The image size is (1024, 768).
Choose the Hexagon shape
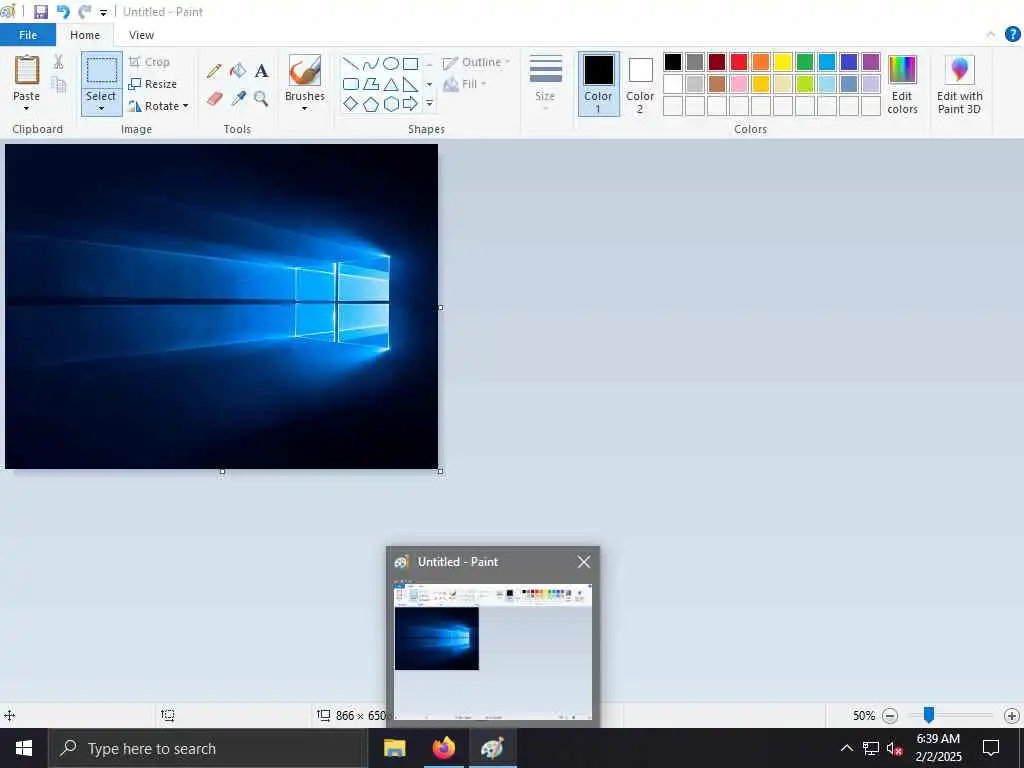391,104
